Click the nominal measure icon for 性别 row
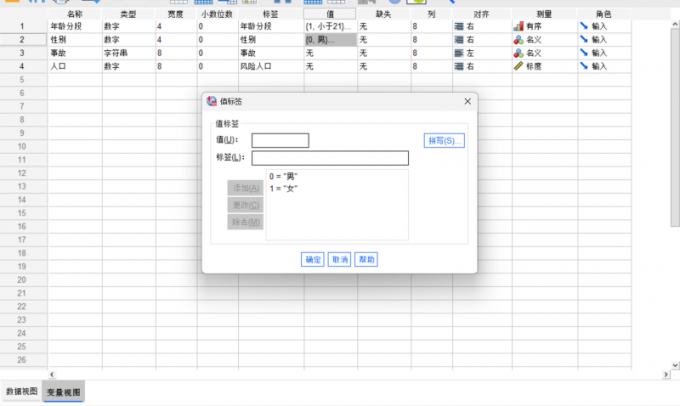This screenshot has width=680, height=406. [x=518, y=39]
